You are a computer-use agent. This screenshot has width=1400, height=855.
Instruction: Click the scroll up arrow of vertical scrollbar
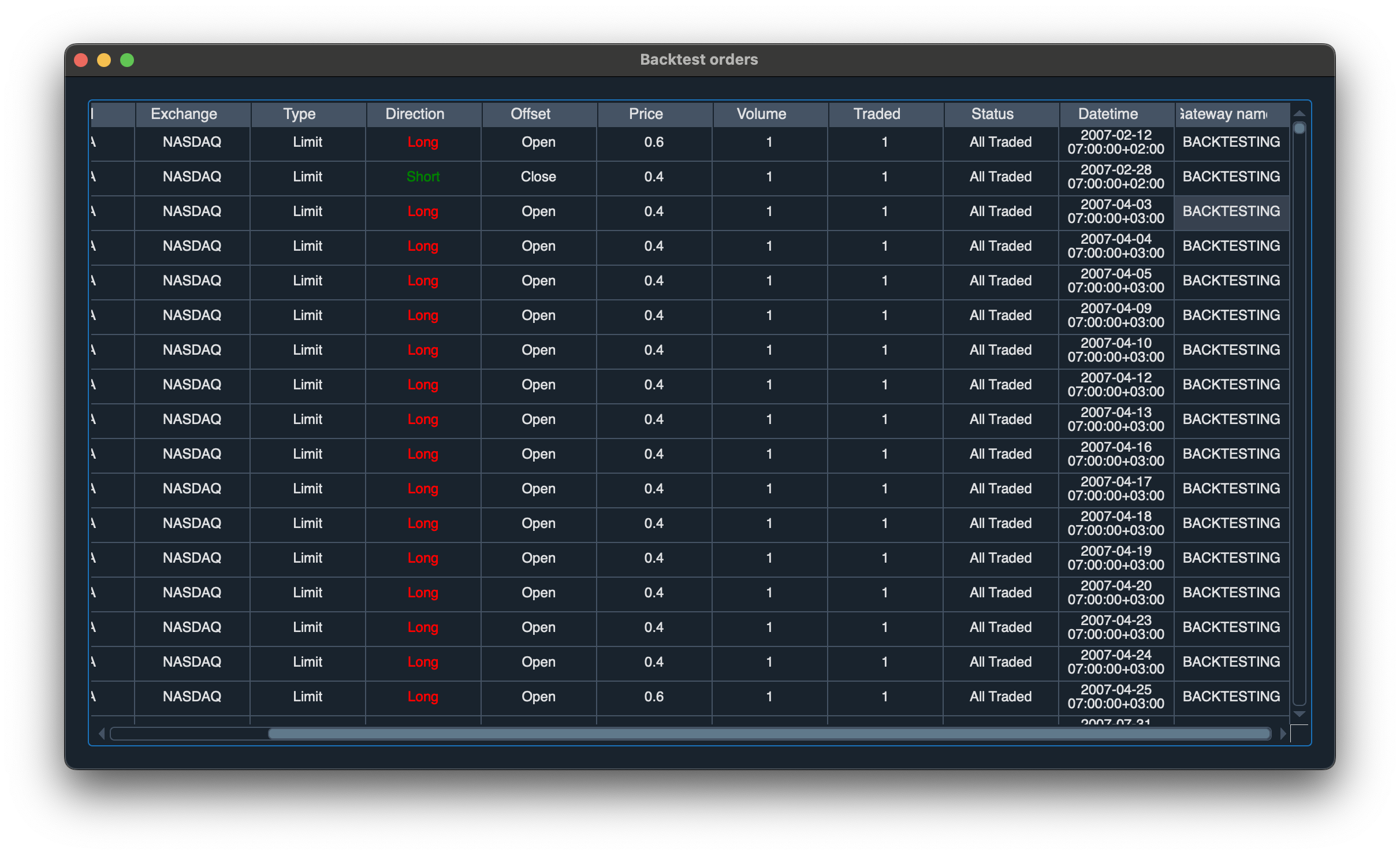tap(1299, 113)
